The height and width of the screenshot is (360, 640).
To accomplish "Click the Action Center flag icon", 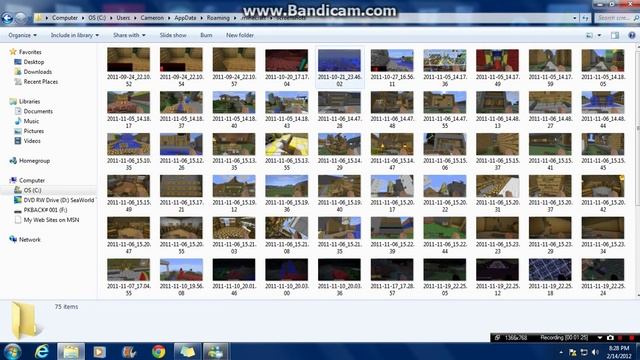I will (572, 352).
